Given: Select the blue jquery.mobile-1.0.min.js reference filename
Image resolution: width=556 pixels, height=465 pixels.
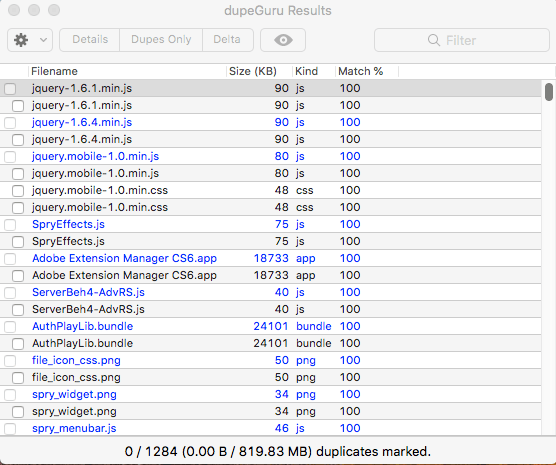Looking at the screenshot, I should pyautogui.click(x=95, y=156).
